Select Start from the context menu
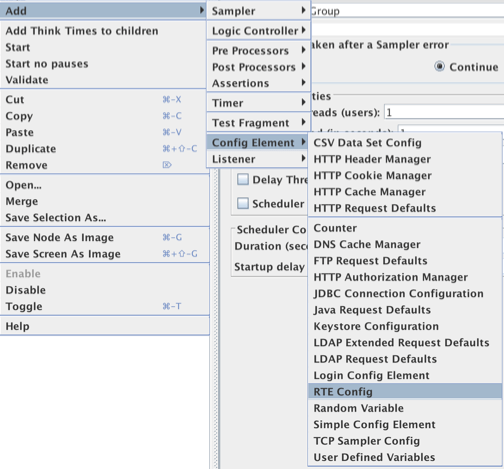Image resolution: width=504 pixels, height=469 pixels. [x=103, y=47]
